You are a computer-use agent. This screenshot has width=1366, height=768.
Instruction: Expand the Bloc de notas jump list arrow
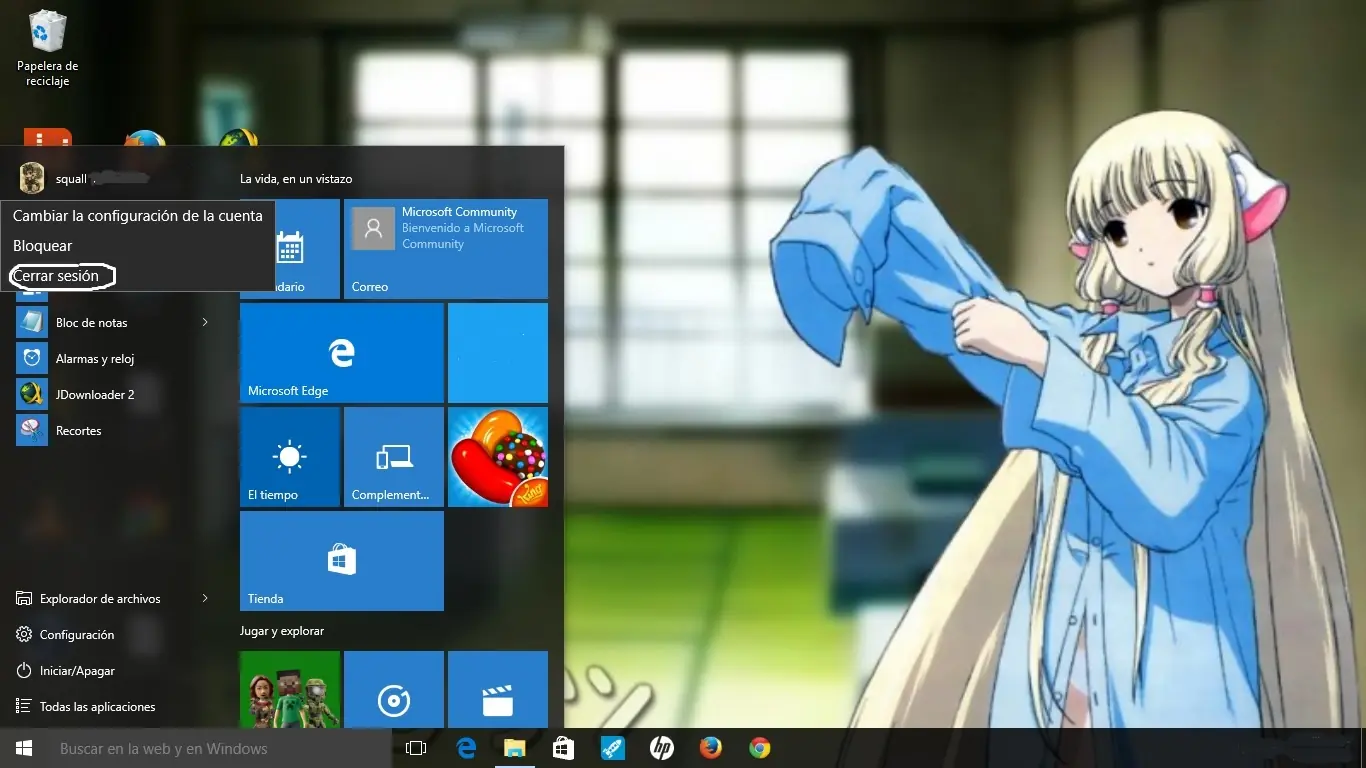[205, 322]
